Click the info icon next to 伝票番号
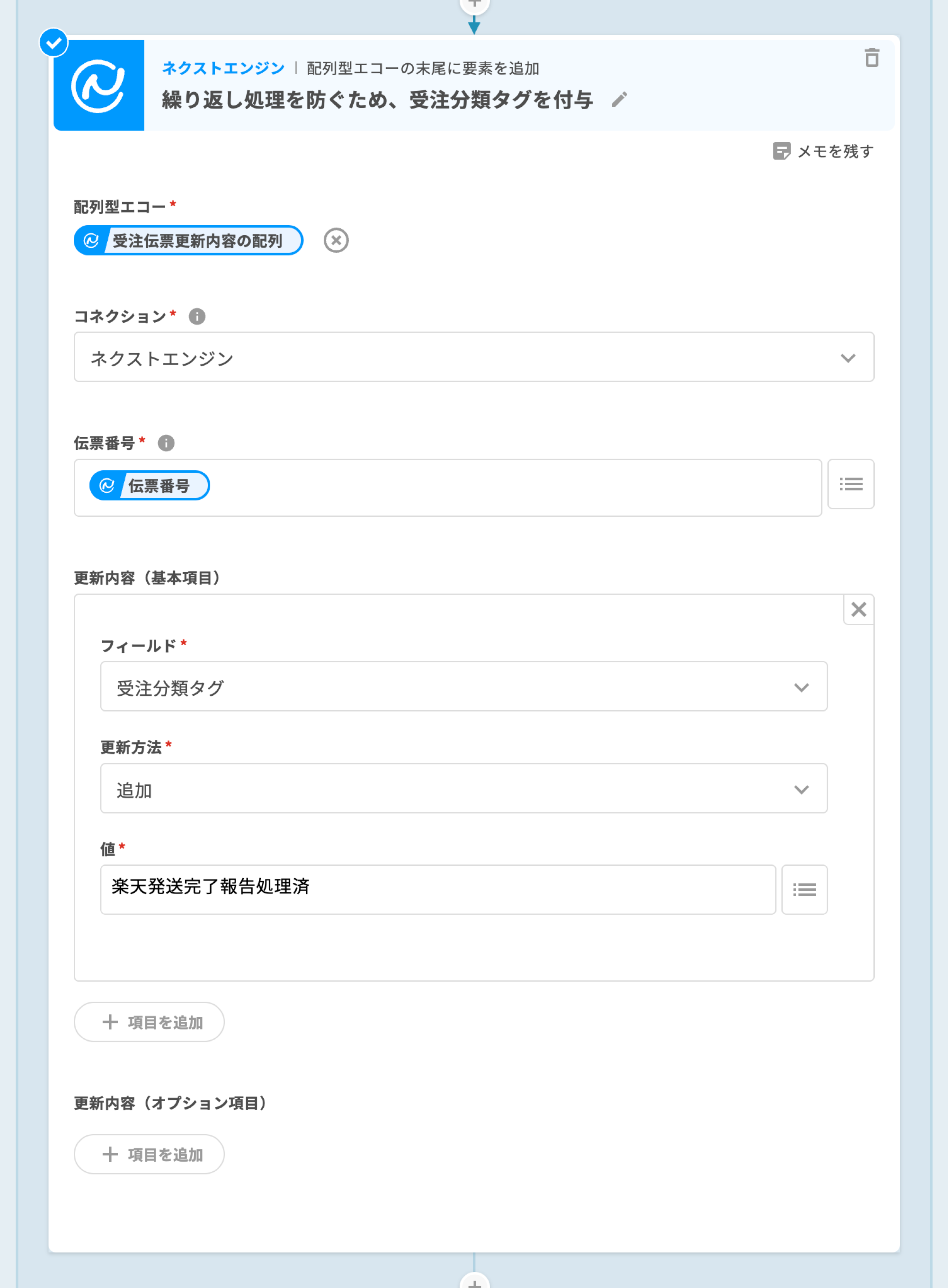The image size is (948, 1288). (166, 443)
